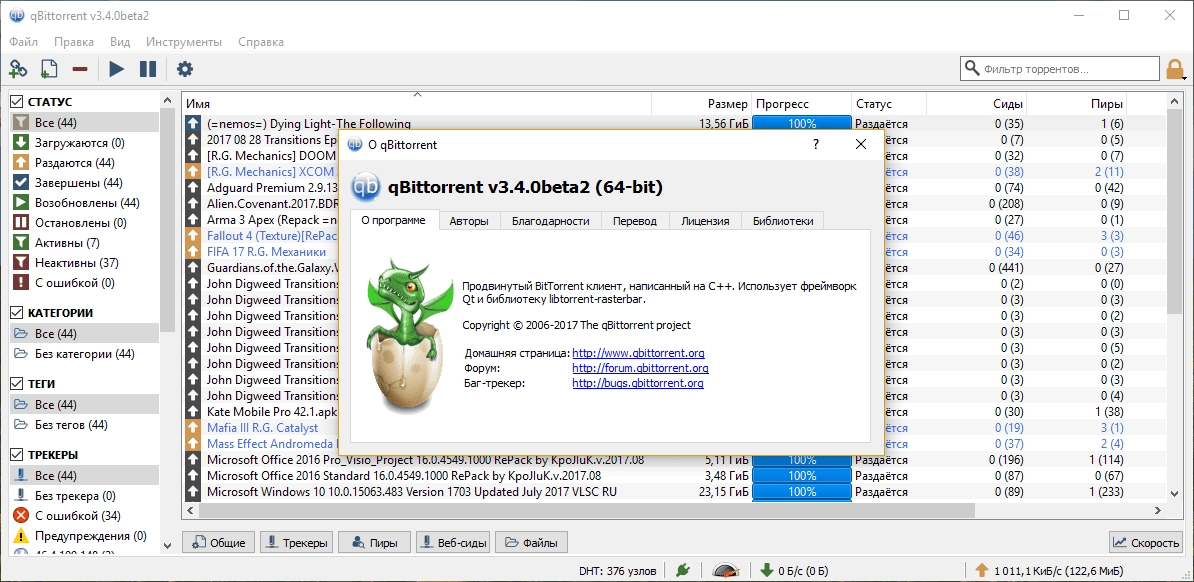Pause torrents with the pause toolbar icon
The width and height of the screenshot is (1194, 582).
click(148, 69)
